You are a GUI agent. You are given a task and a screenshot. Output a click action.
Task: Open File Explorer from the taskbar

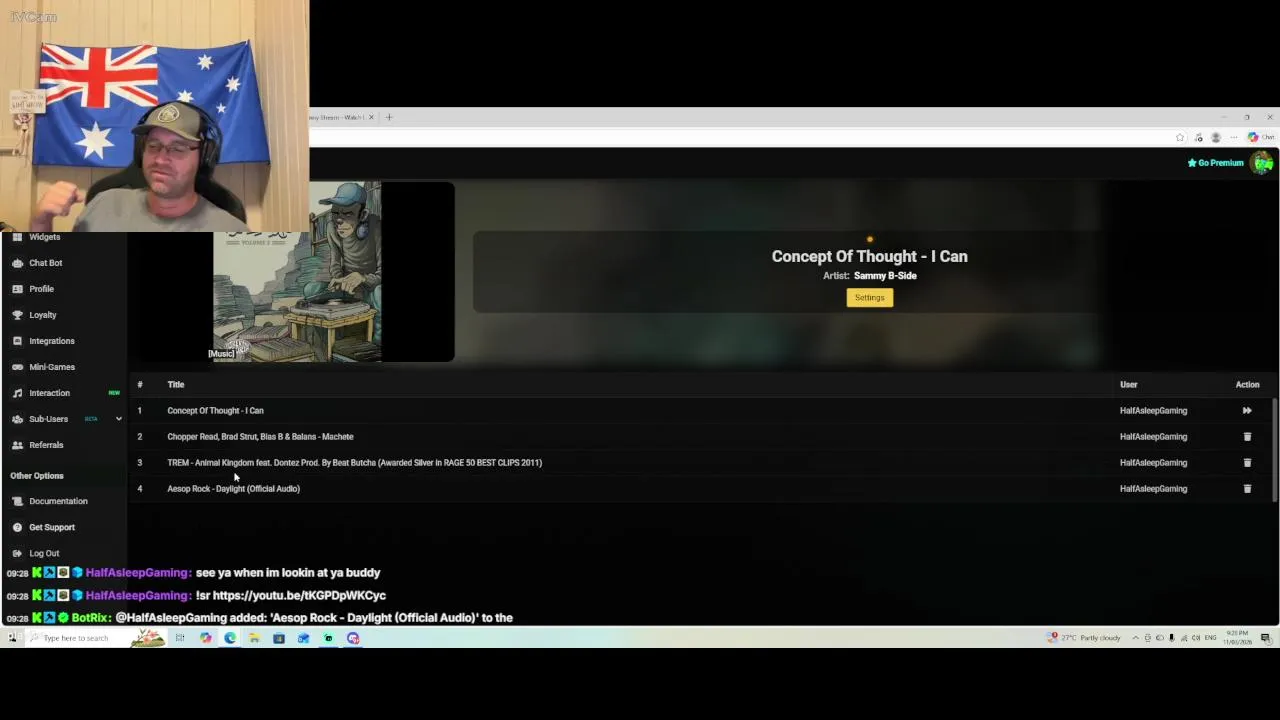pyautogui.click(x=254, y=638)
